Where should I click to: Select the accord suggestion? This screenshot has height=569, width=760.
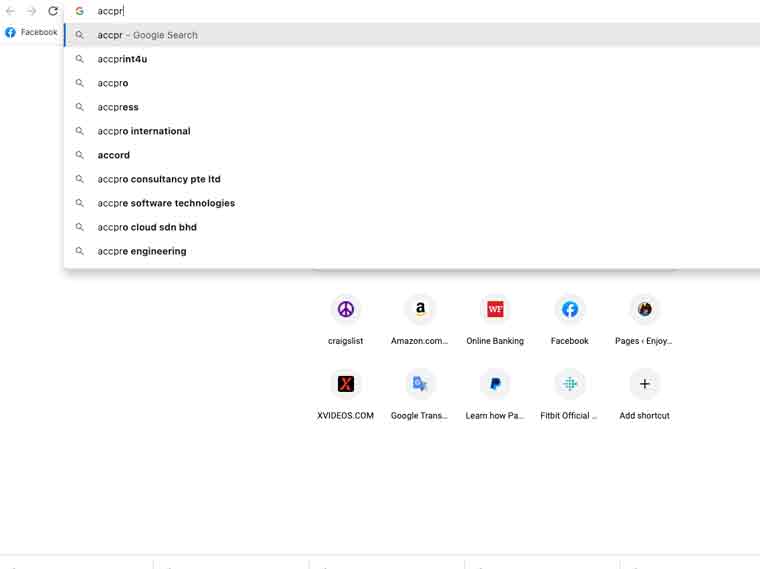114,155
